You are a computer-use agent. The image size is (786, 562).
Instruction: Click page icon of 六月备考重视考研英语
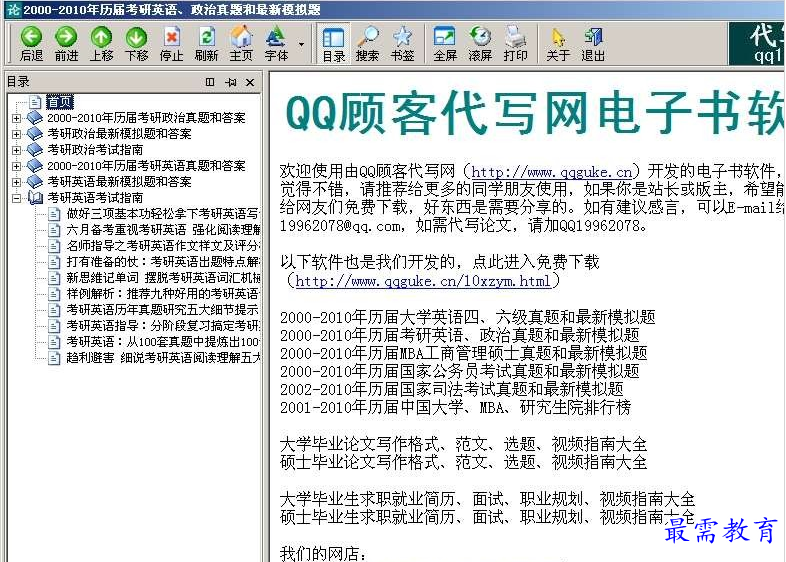pos(54,230)
